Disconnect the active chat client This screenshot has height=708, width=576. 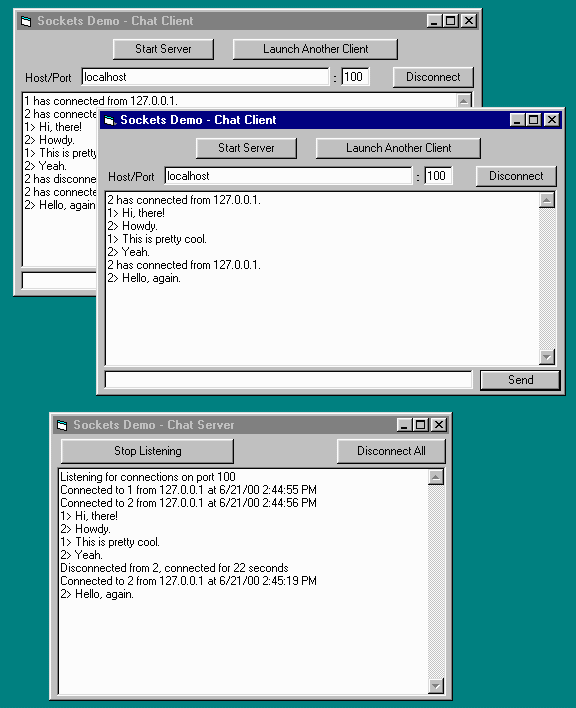coord(516,176)
